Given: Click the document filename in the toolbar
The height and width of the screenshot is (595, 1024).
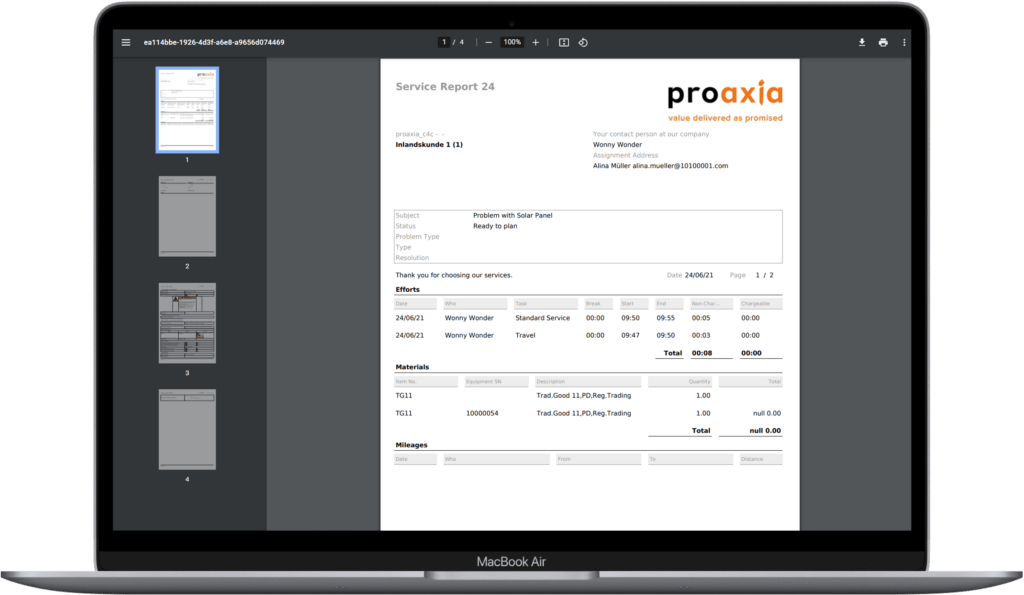Looking at the screenshot, I should coord(214,42).
